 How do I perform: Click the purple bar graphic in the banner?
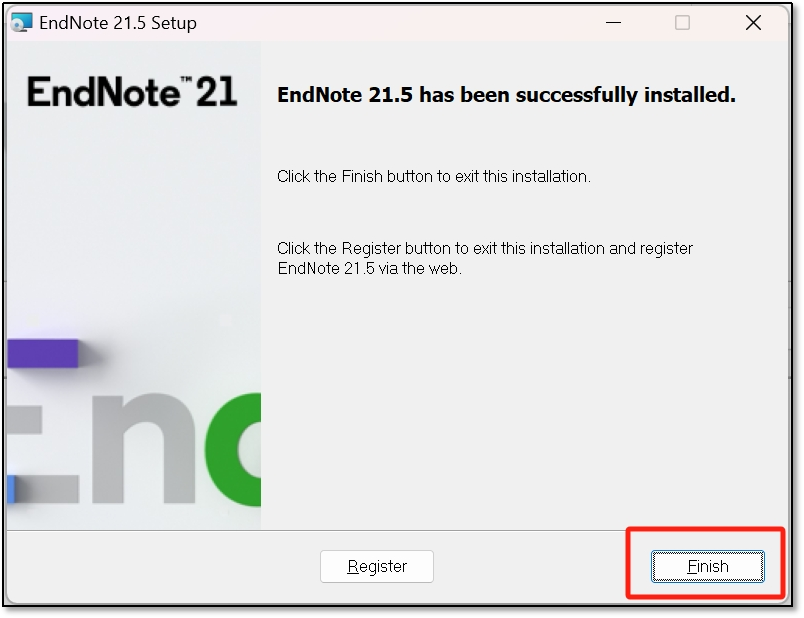tap(43, 353)
